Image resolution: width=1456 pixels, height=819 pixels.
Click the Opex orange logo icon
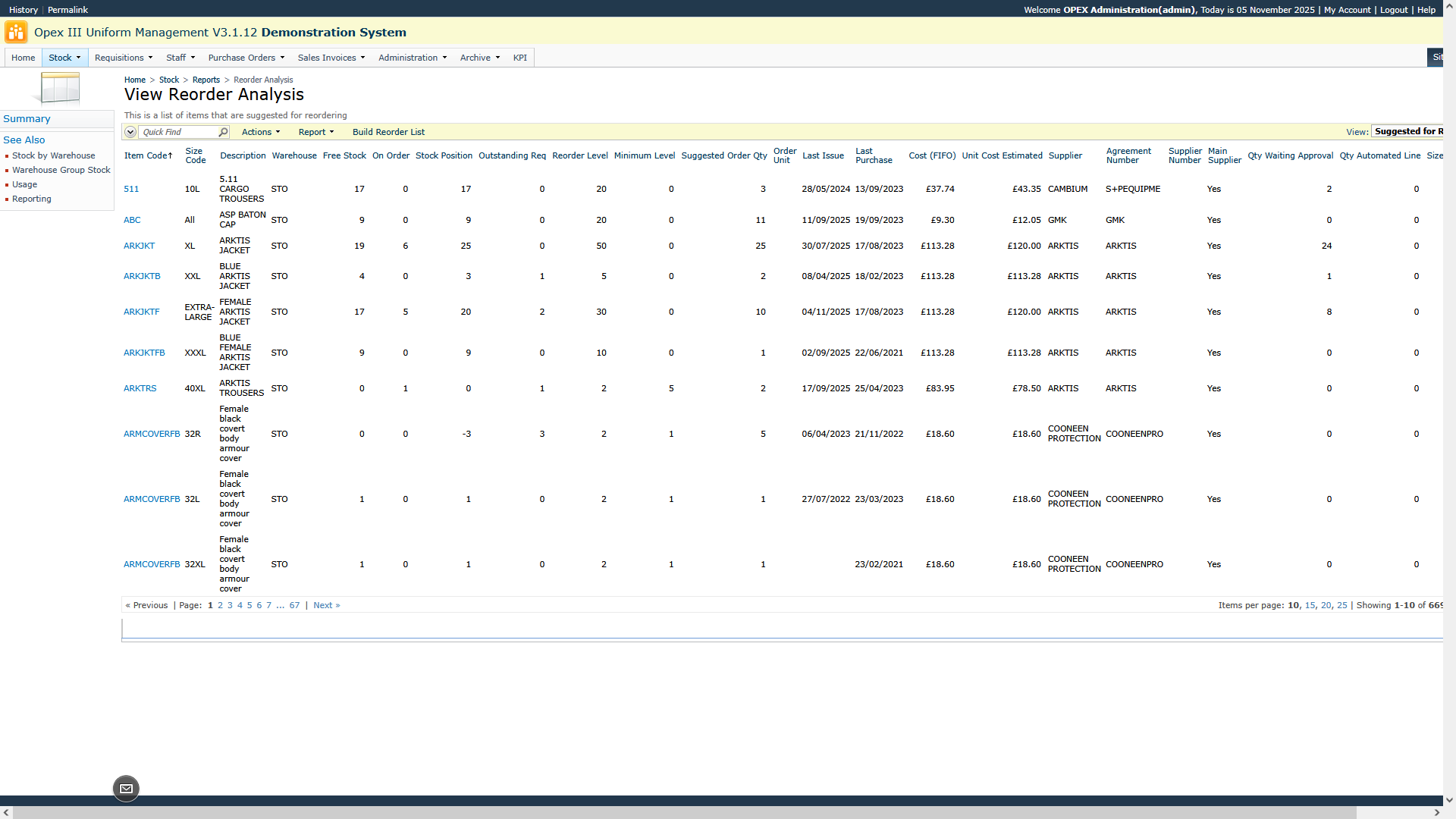(16, 32)
